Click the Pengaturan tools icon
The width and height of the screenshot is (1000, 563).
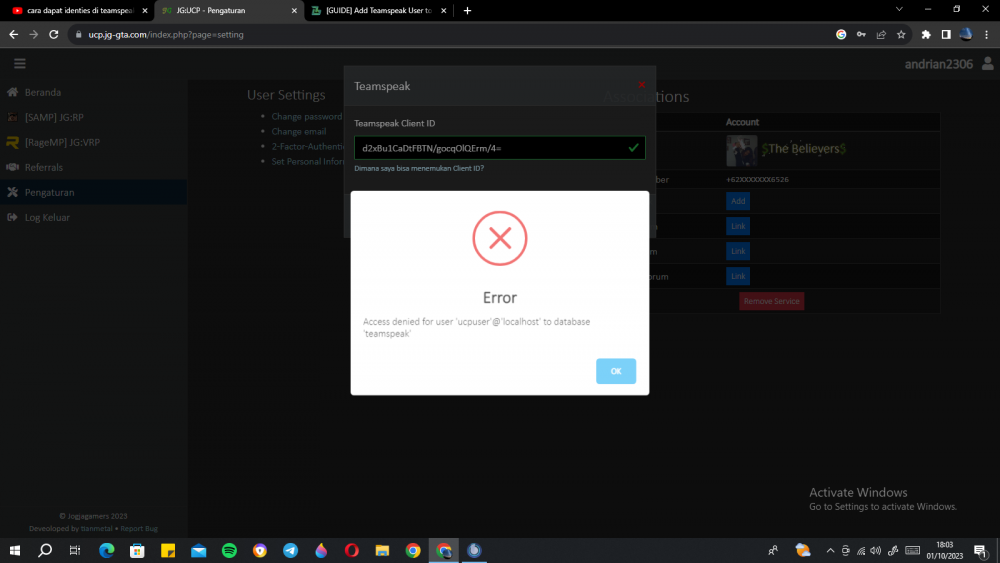point(12,192)
